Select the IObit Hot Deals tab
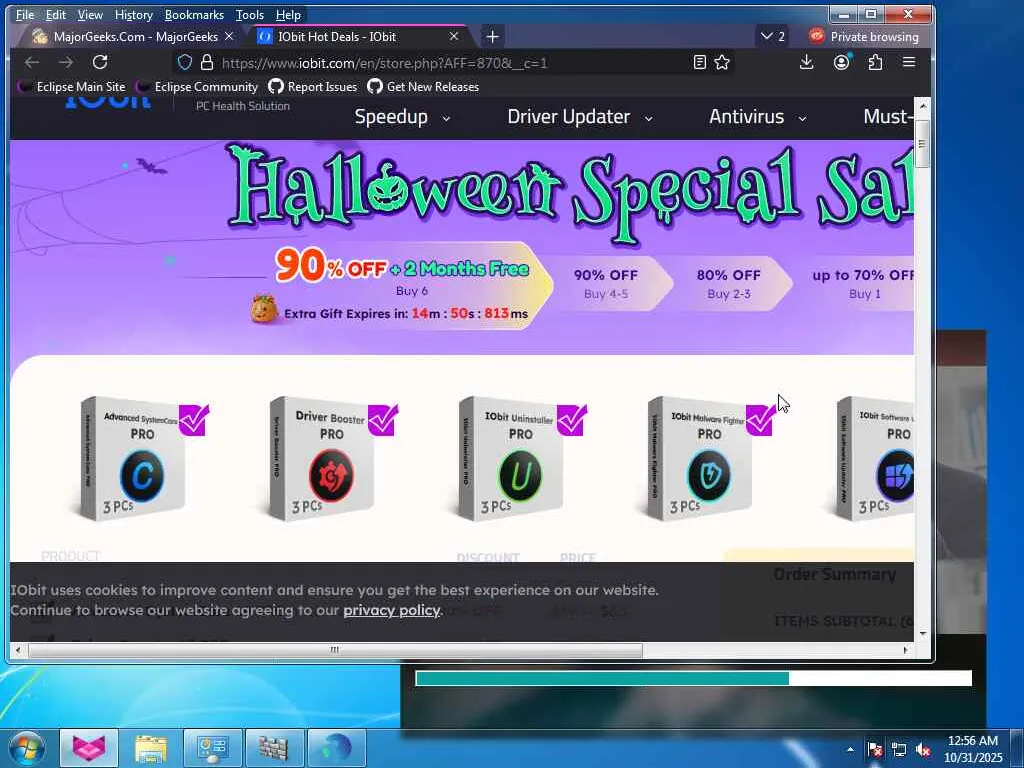This screenshot has height=768, width=1024. (x=358, y=37)
